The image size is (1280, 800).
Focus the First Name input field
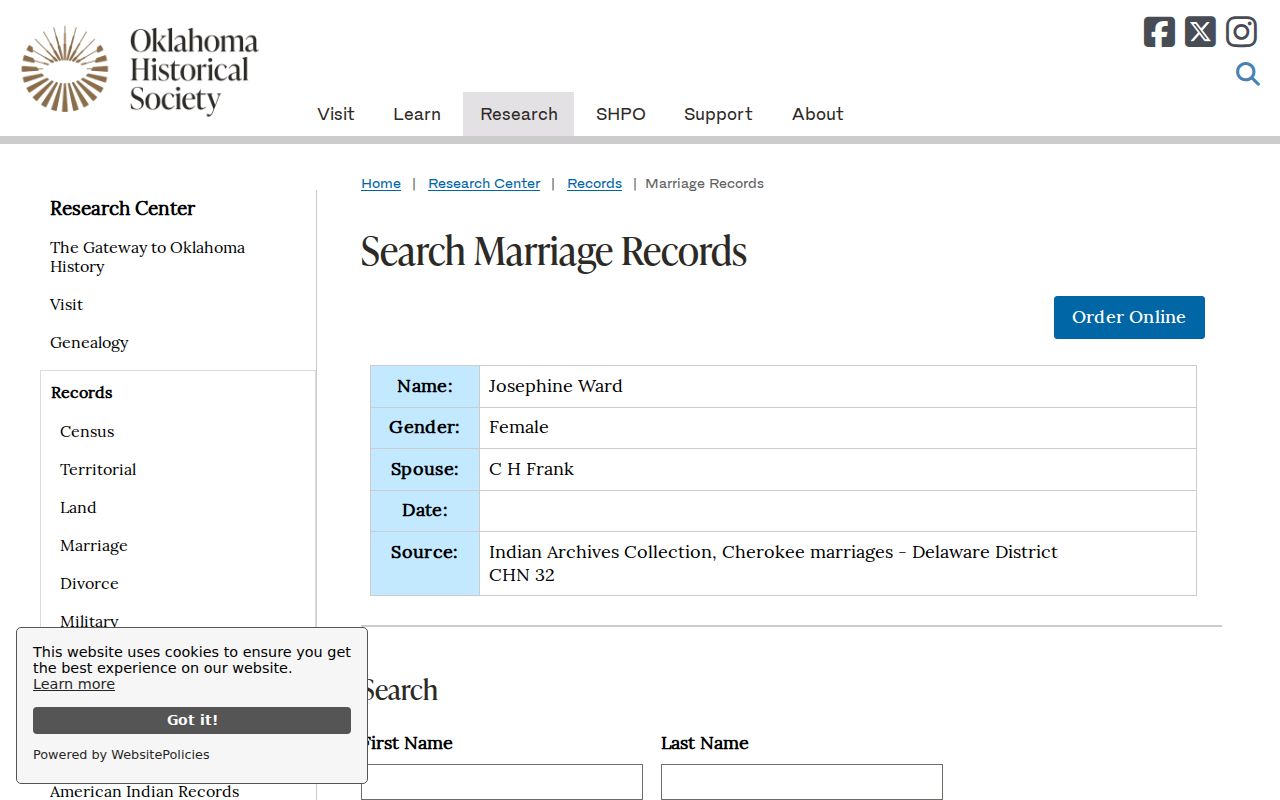click(502, 782)
